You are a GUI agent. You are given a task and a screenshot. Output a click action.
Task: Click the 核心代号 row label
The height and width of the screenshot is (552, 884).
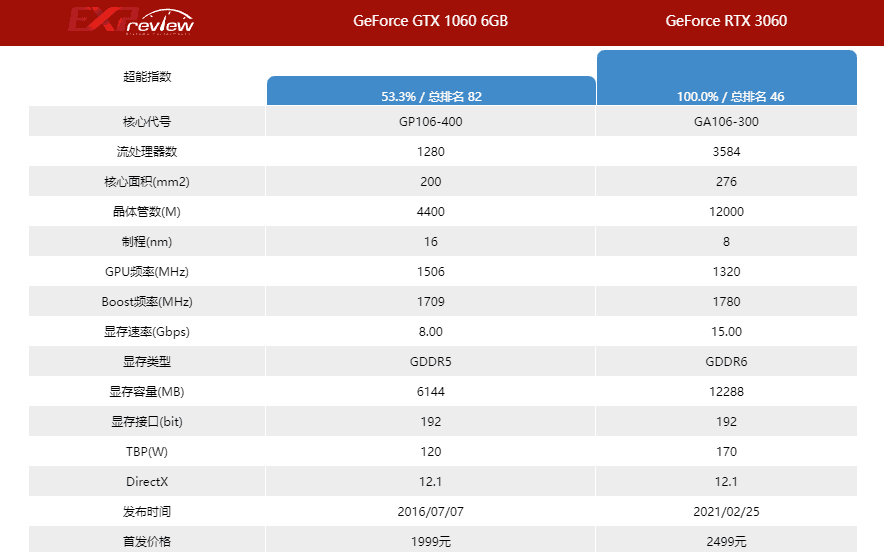pos(147,121)
